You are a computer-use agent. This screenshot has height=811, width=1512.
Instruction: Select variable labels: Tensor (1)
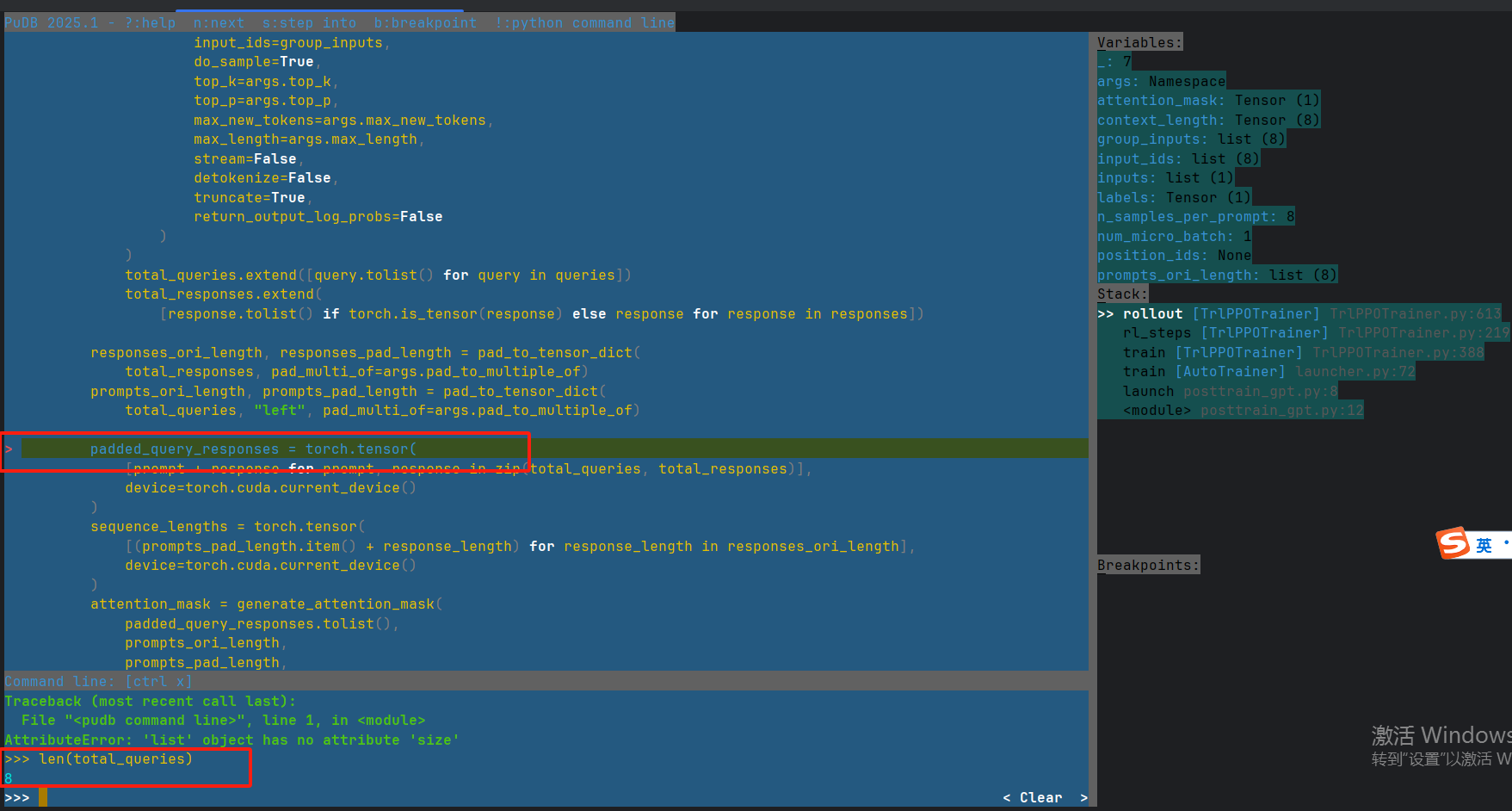coord(1174,197)
